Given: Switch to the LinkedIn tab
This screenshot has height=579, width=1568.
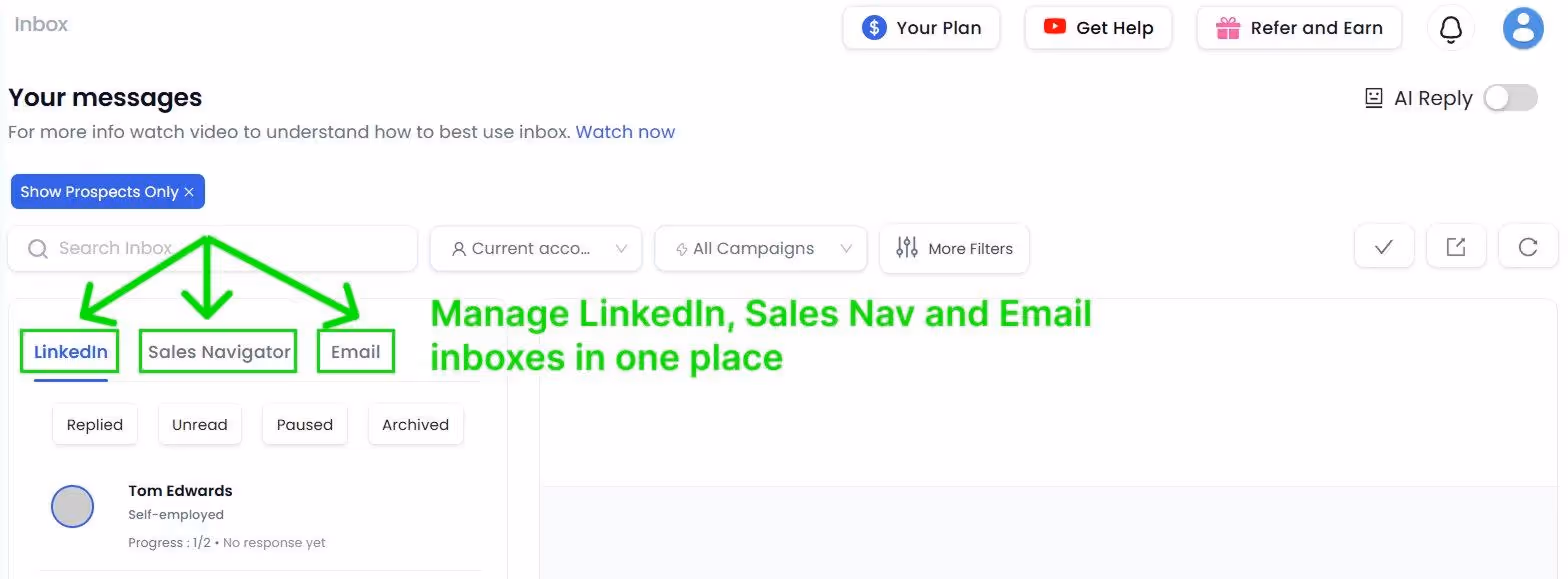Looking at the screenshot, I should [71, 352].
